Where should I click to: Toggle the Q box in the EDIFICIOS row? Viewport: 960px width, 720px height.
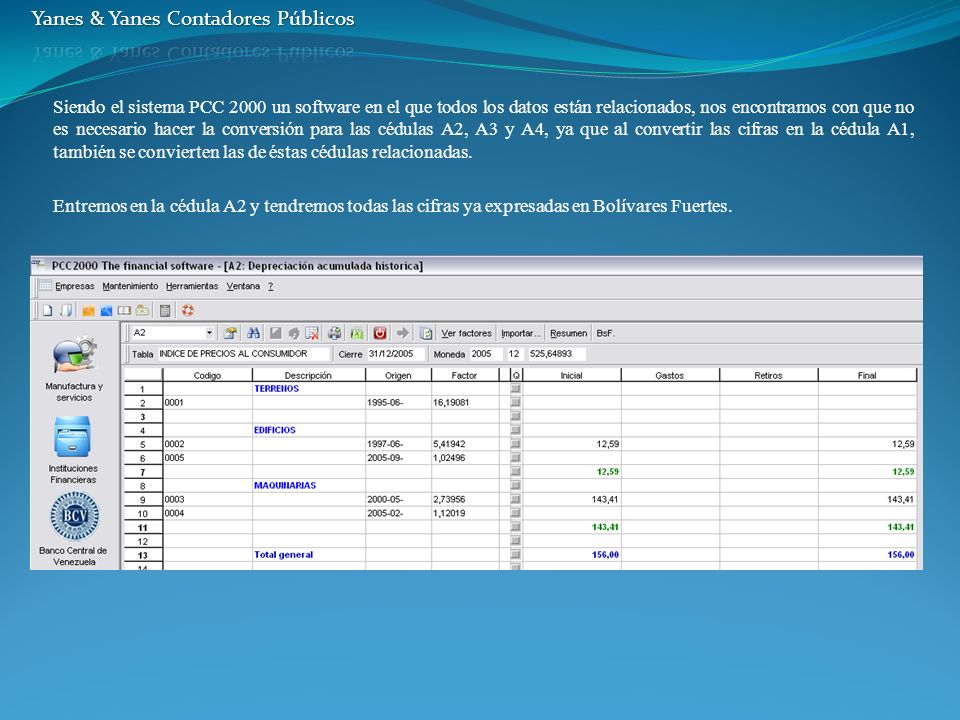516,430
